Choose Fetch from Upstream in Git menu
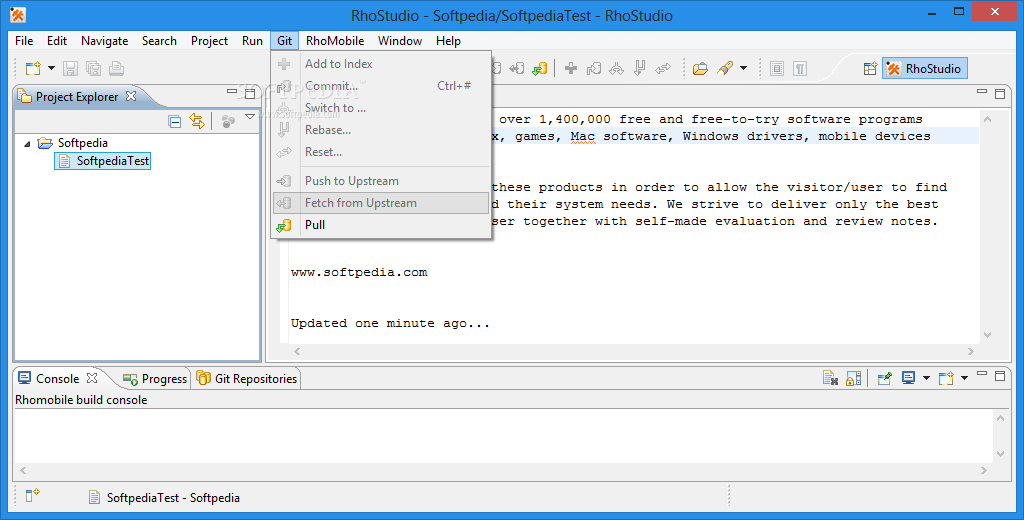Image resolution: width=1024 pixels, height=520 pixels. point(381,203)
